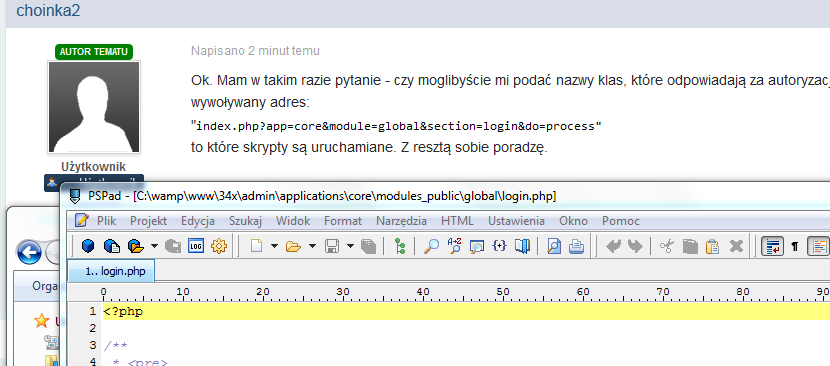Open the Widok menu
The height and width of the screenshot is (366, 830).
click(x=293, y=221)
